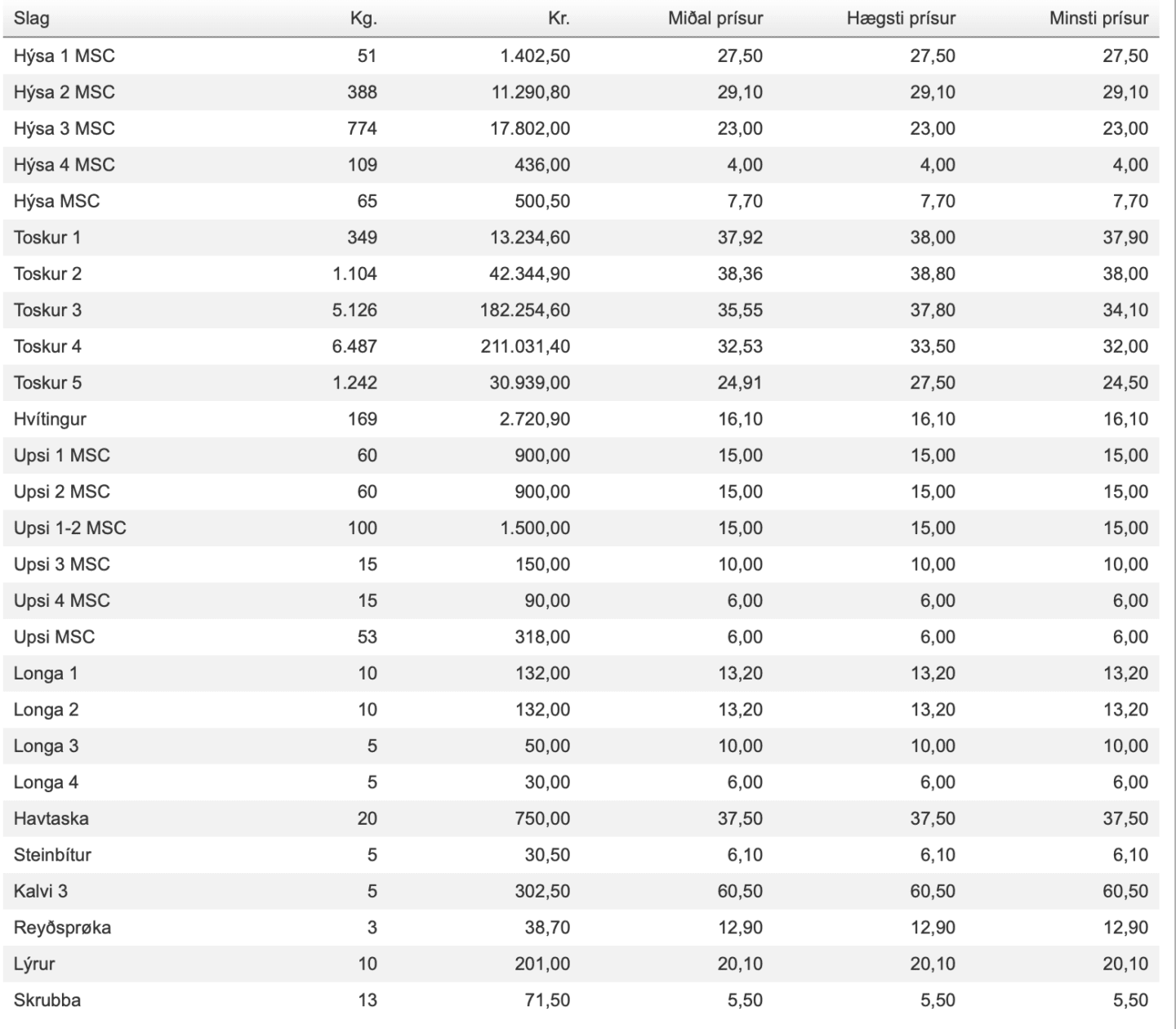
Task: Click the Minsti prísur column header
Action: (x=1098, y=18)
